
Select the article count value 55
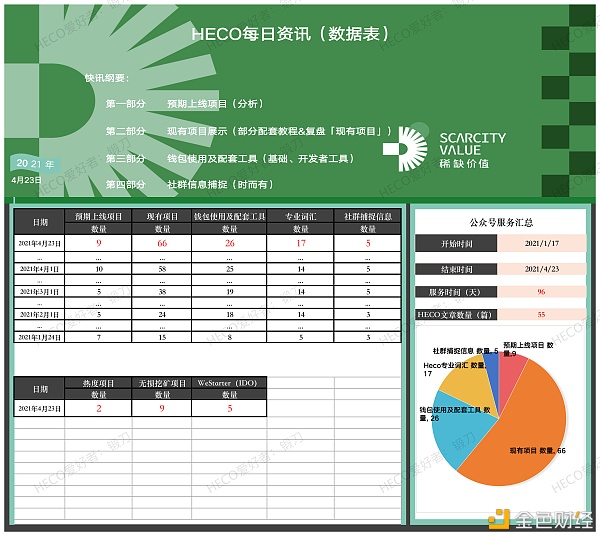click(x=541, y=314)
